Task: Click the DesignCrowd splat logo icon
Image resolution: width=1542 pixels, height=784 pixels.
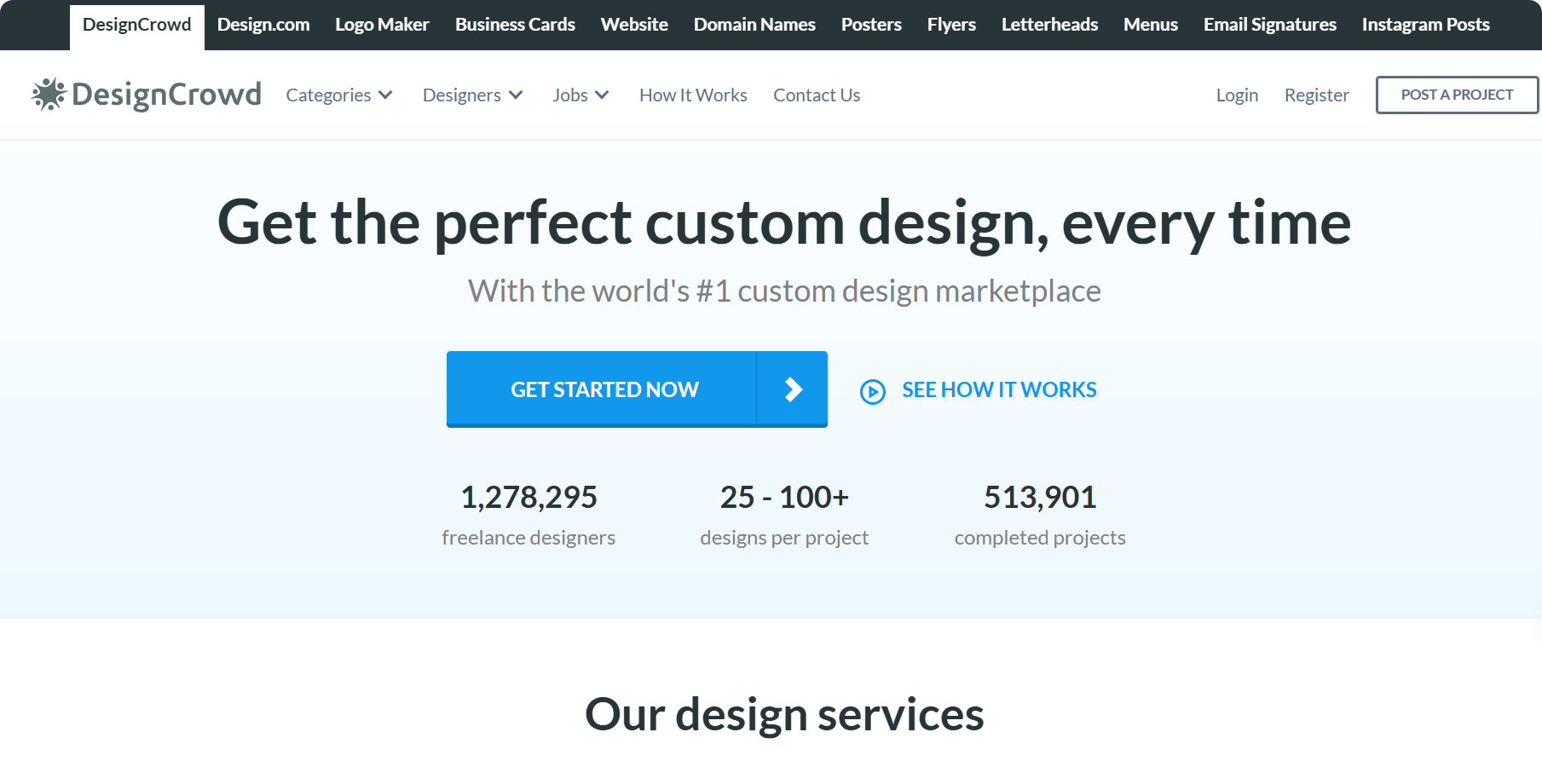Action: point(49,95)
